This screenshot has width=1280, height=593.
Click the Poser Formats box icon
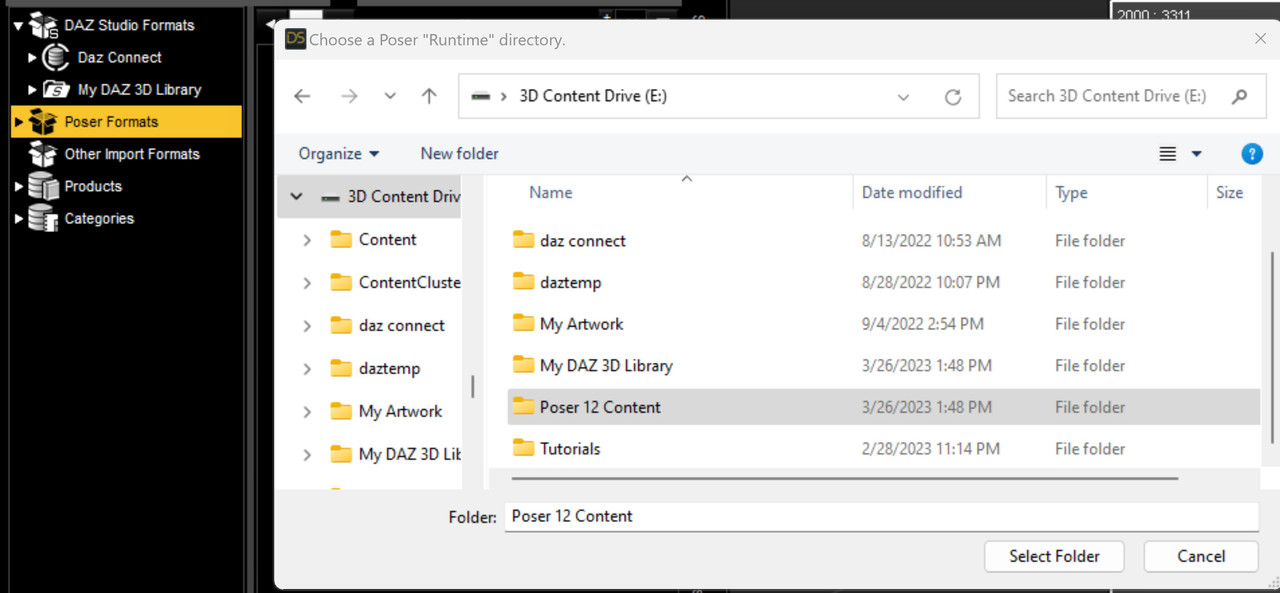[x=43, y=122]
